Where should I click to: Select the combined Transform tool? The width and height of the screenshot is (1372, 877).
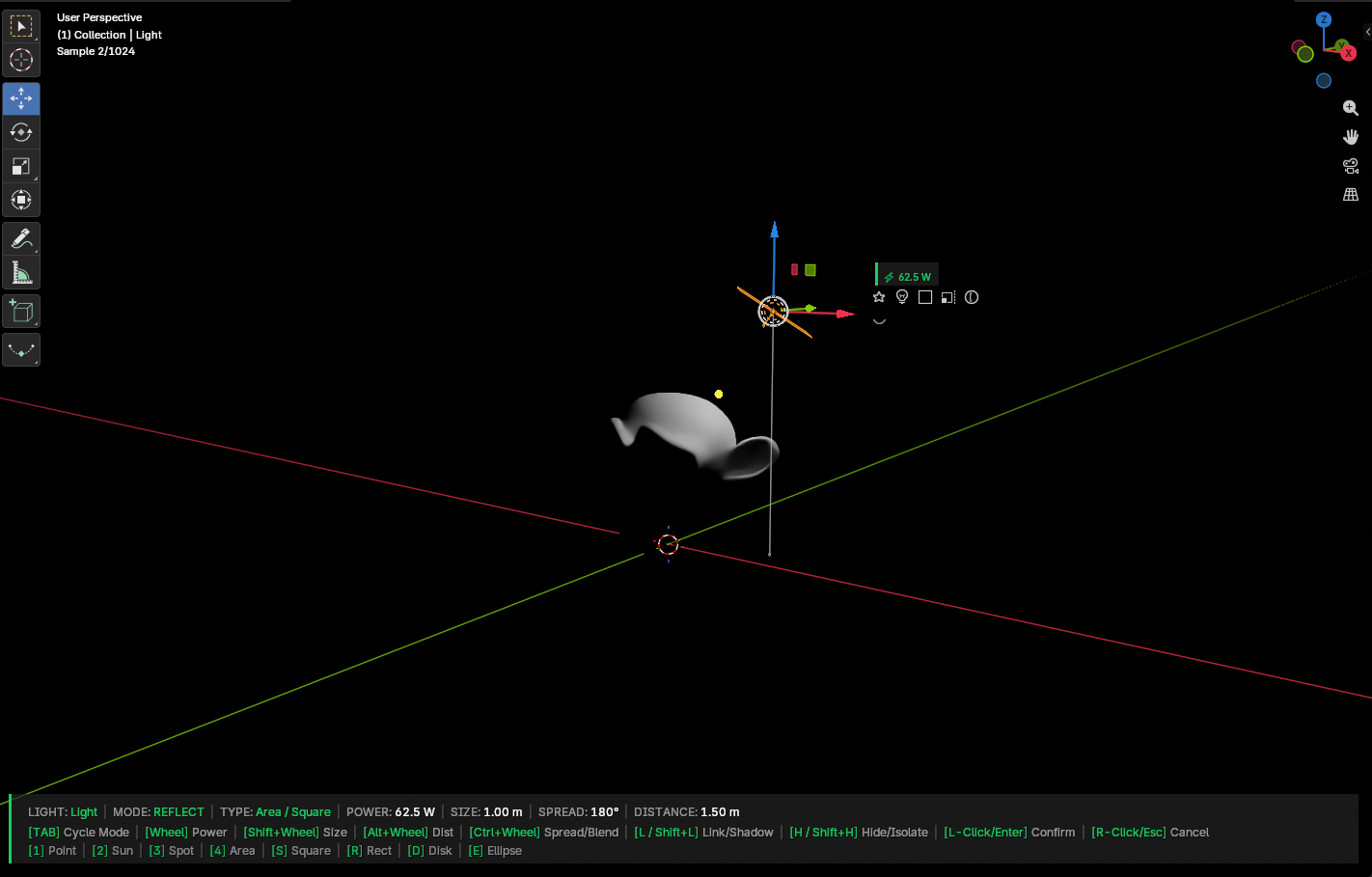click(x=21, y=200)
